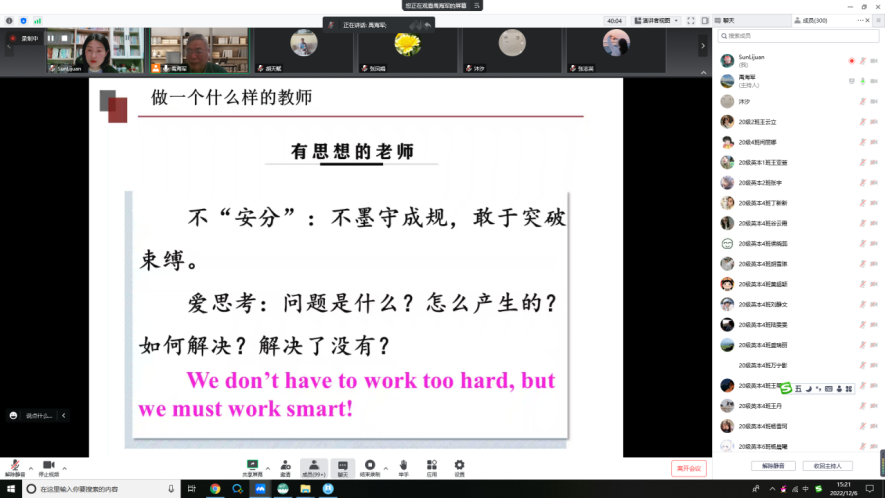The height and width of the screenshot is (498, 885).
Task: Expand audio options arrow next to microphone
Action: 31,467
